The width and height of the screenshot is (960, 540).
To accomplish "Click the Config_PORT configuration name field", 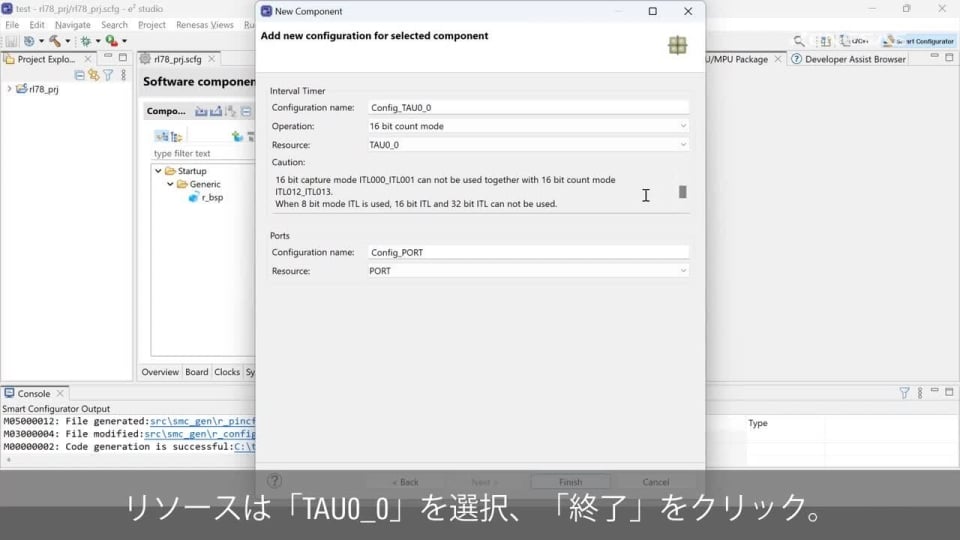I will click(528, 252).
